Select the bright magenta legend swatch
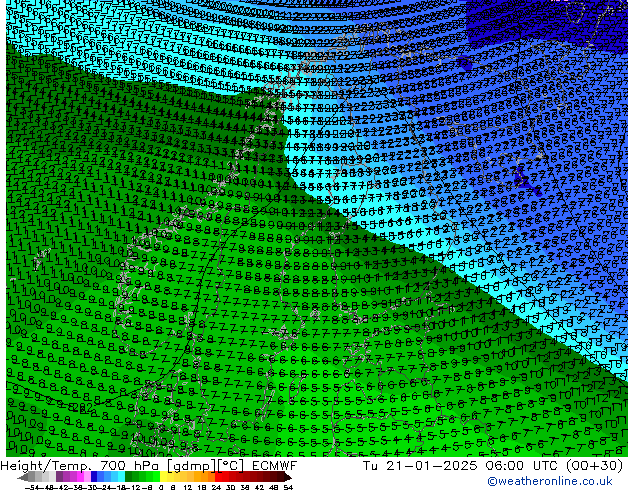Viewport: 634px width, 490px height. (80, 476)
